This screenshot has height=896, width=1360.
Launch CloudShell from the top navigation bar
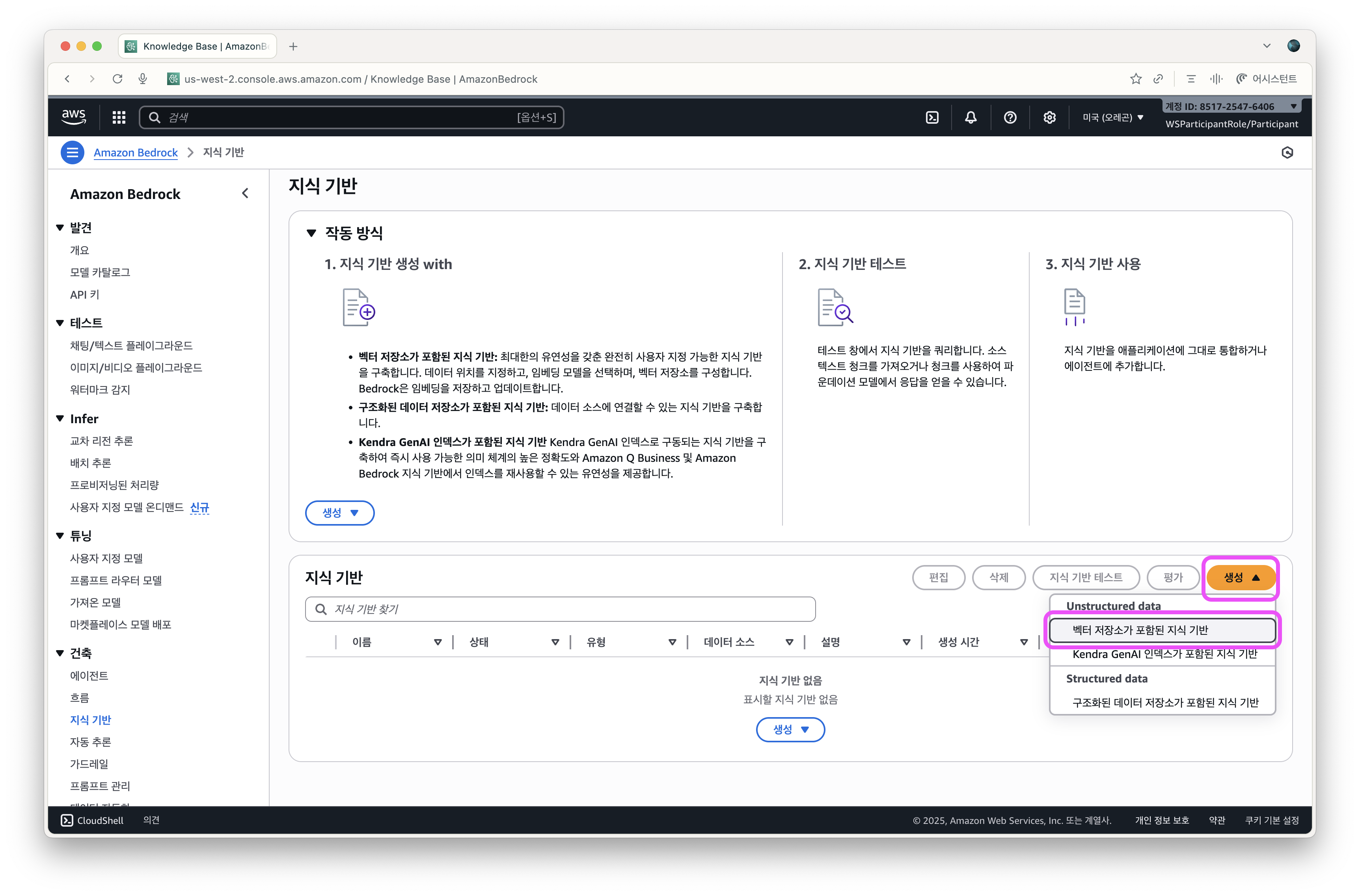[932, 117]
